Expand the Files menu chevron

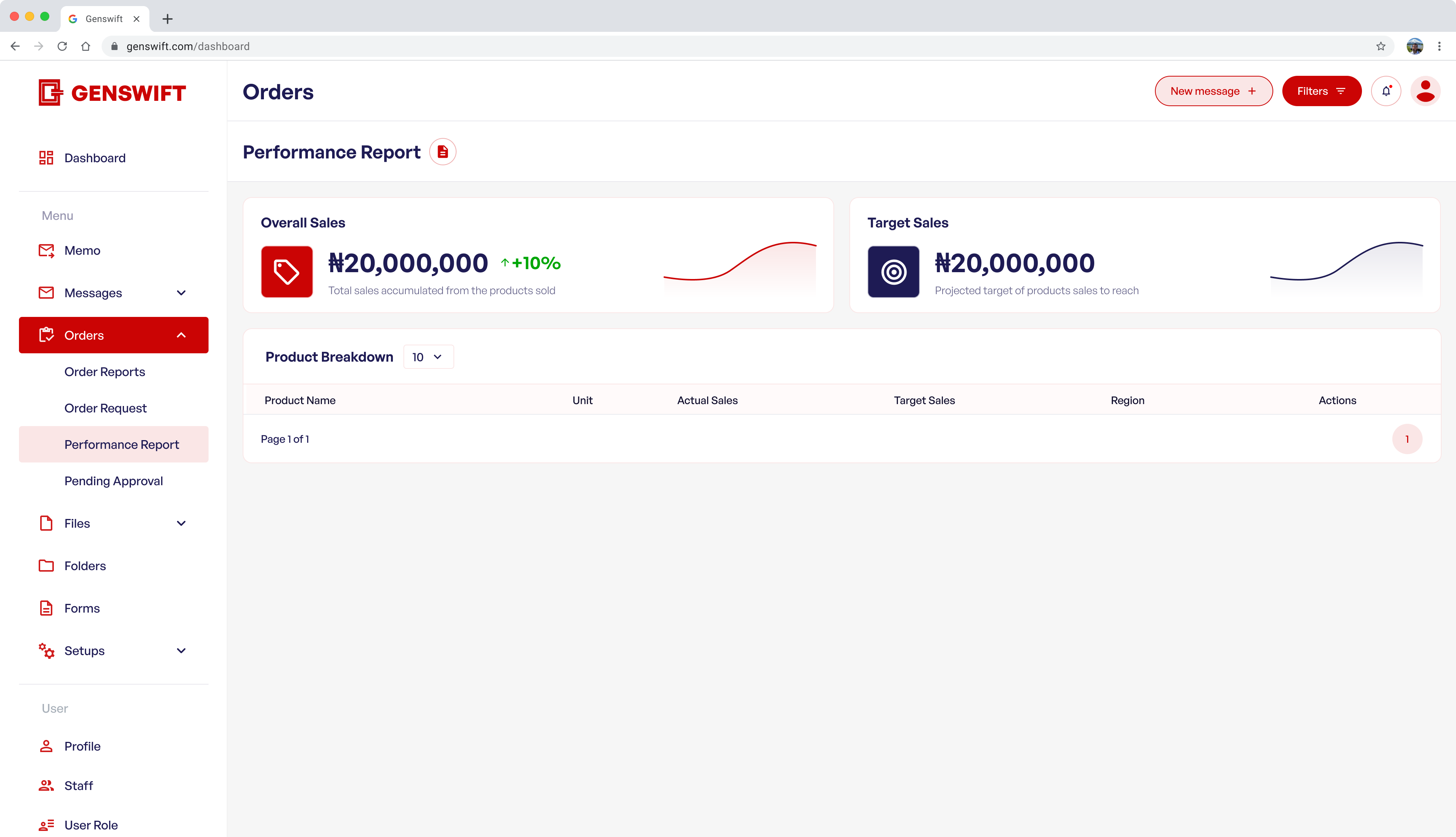click(x=181, y=523)
